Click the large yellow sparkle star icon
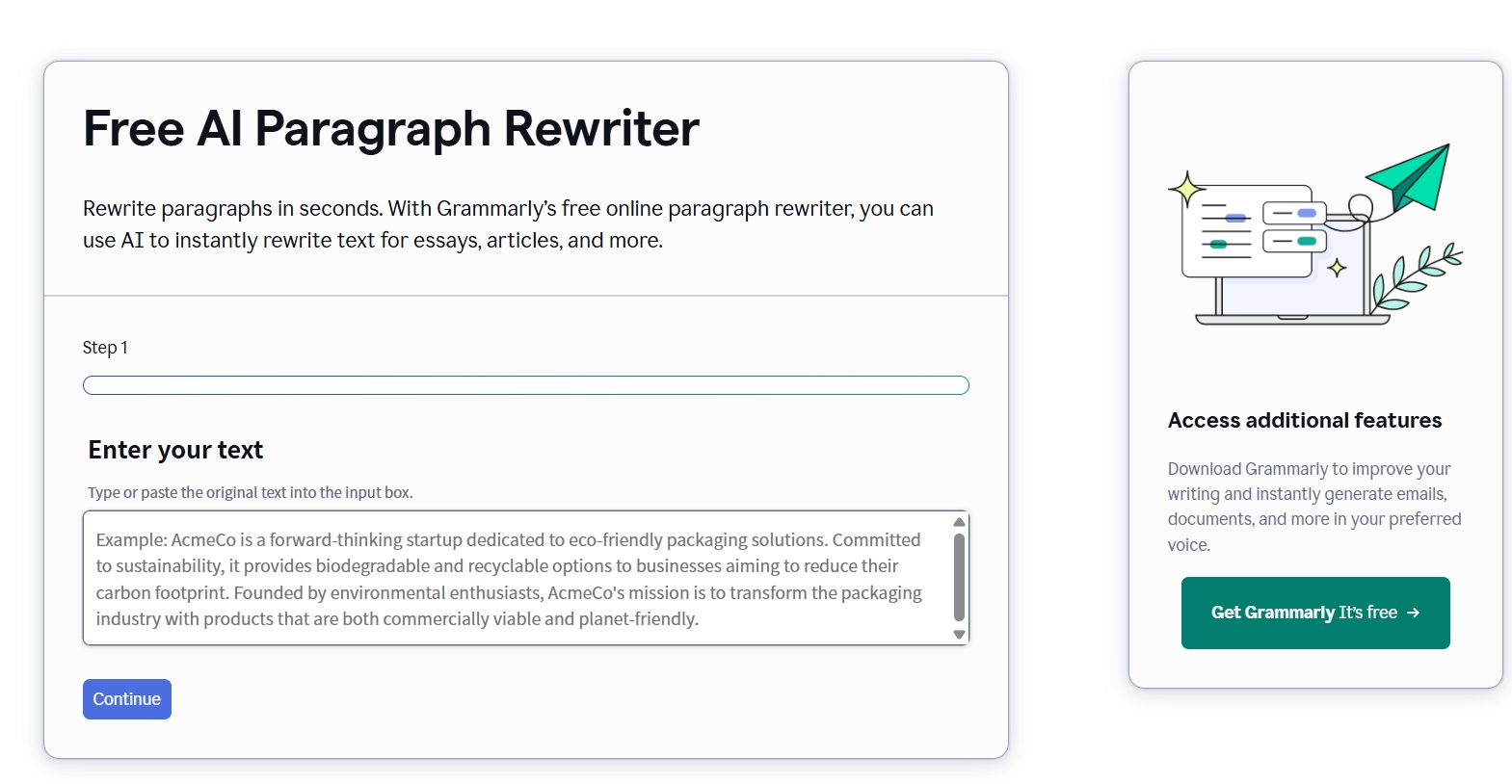1512x784 pixels. click(x=1187, y=189)
